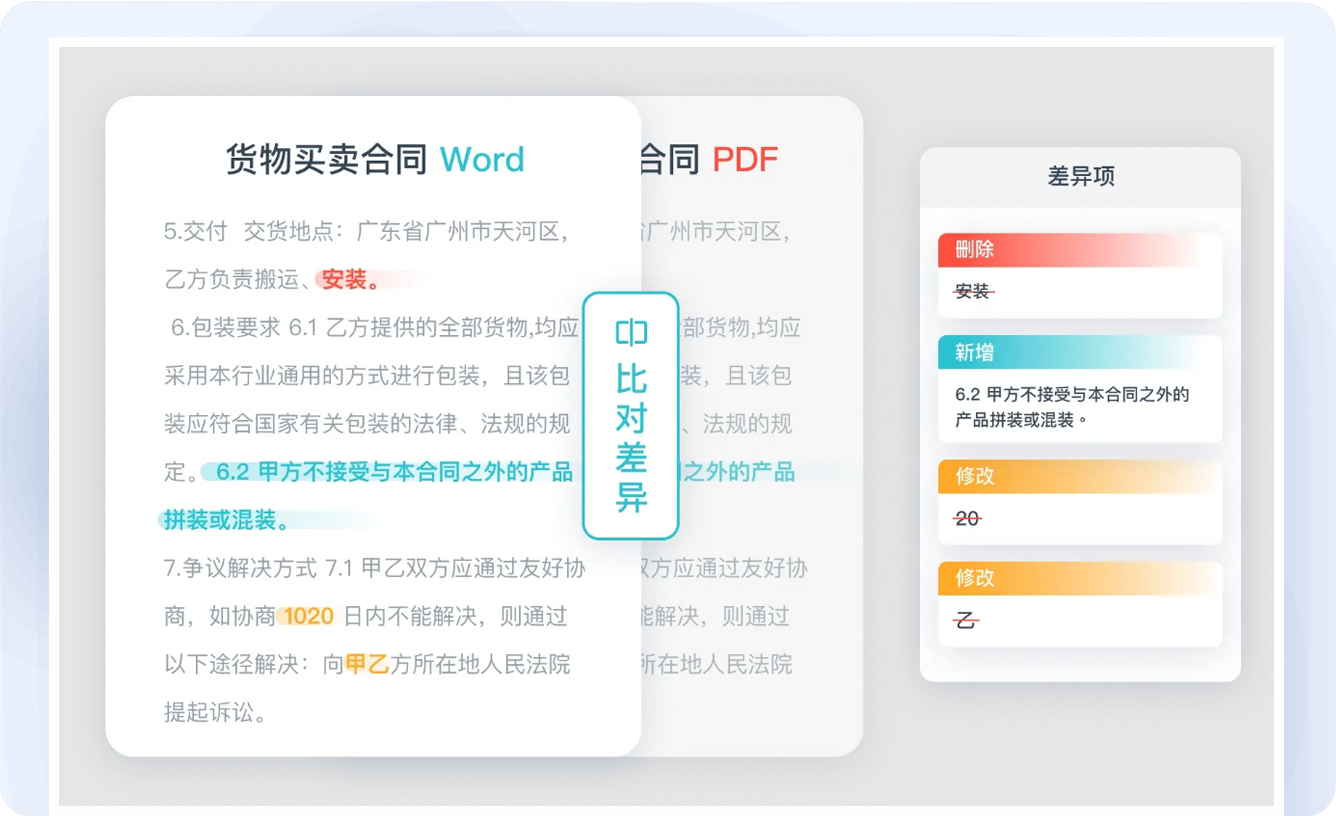The height and width of the screenshot is (816, 1336).
Task: Select the teal 新增 difference label
Action: pos(975,352)
